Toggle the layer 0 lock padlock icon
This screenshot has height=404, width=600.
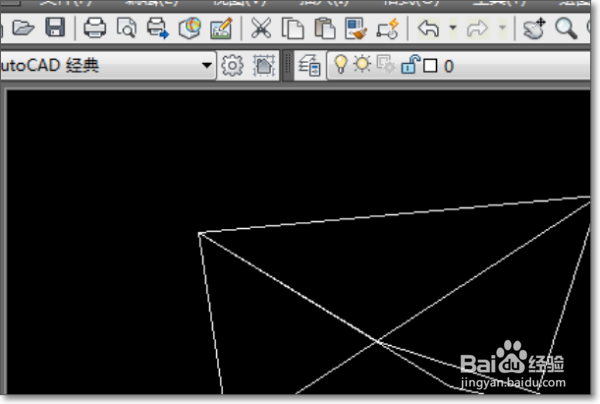point(410,64)
